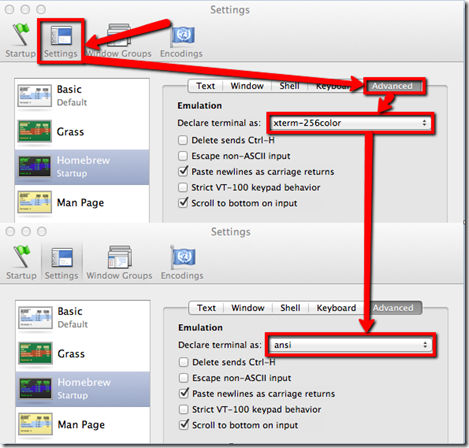Select Basic profile thumbnail in ansi window
Image resolution: width=469 pixels, height=448 pixels.
coord(35,318)
